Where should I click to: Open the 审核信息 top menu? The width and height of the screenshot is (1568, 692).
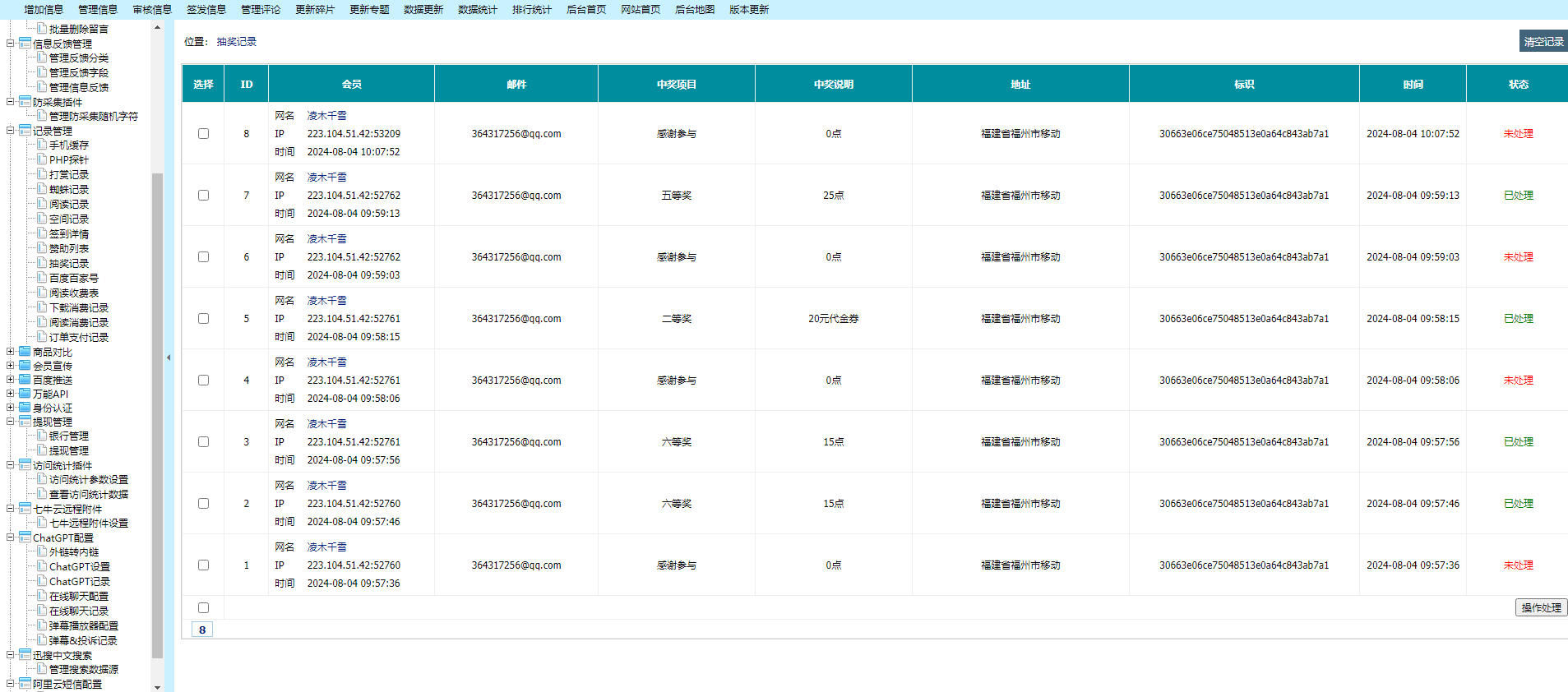[152, 10]
